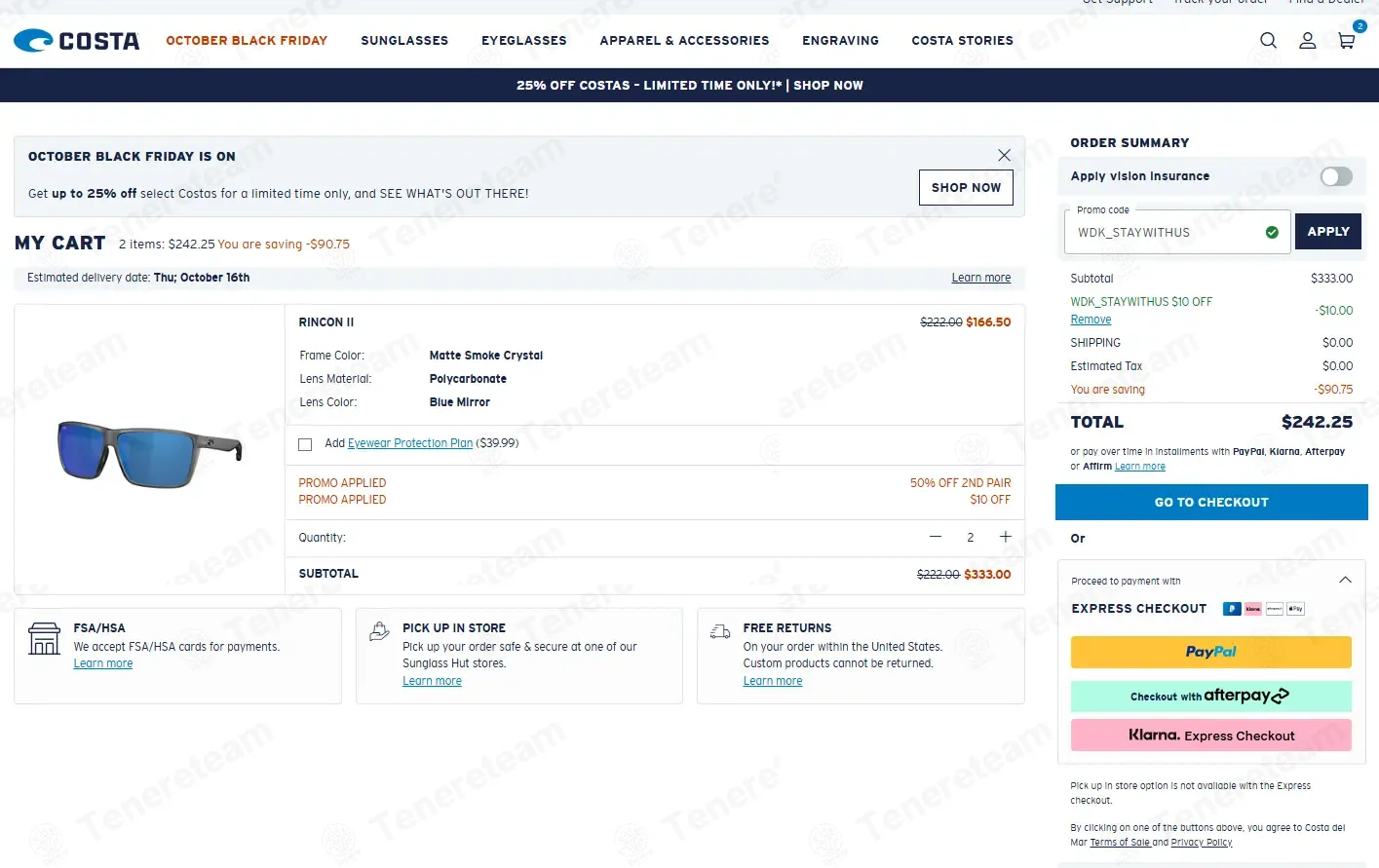Choose Checkout with Afterpay
This screenshot has height=868, width=1379.
(x=1211, y=697)
